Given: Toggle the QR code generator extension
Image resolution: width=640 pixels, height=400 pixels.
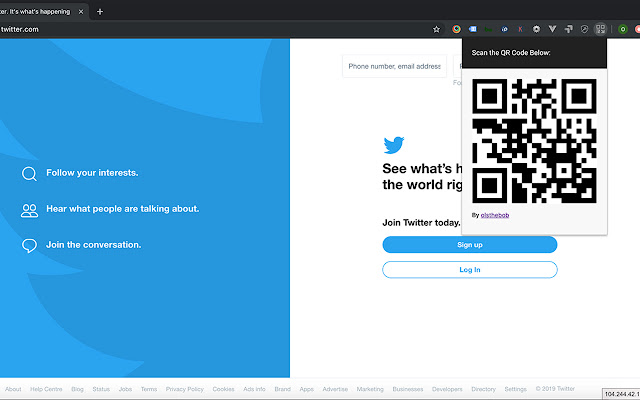Looking at the screenshot, I should pos(600,29).
